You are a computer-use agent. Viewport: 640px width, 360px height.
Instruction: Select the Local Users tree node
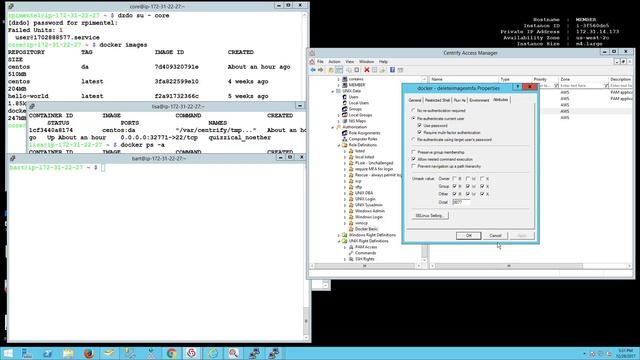(x=358, y=103)
